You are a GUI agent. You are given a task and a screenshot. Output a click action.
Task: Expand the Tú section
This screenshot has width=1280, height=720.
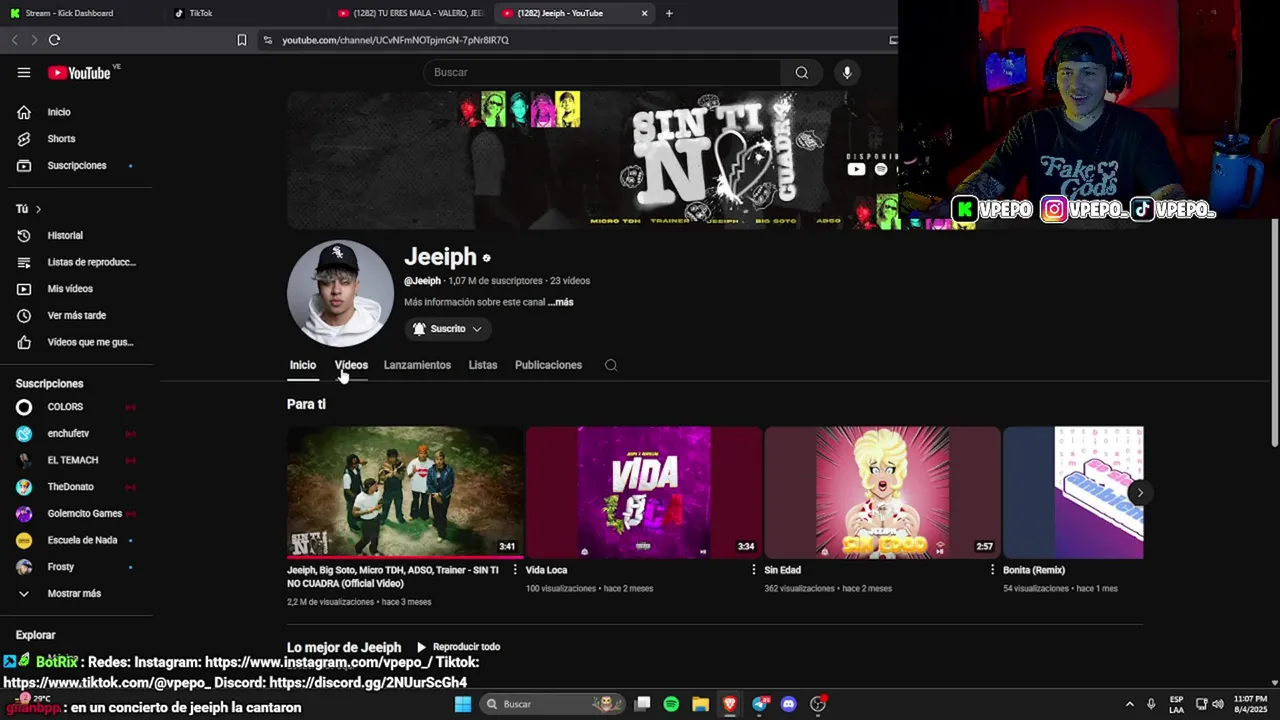[29, 209]
